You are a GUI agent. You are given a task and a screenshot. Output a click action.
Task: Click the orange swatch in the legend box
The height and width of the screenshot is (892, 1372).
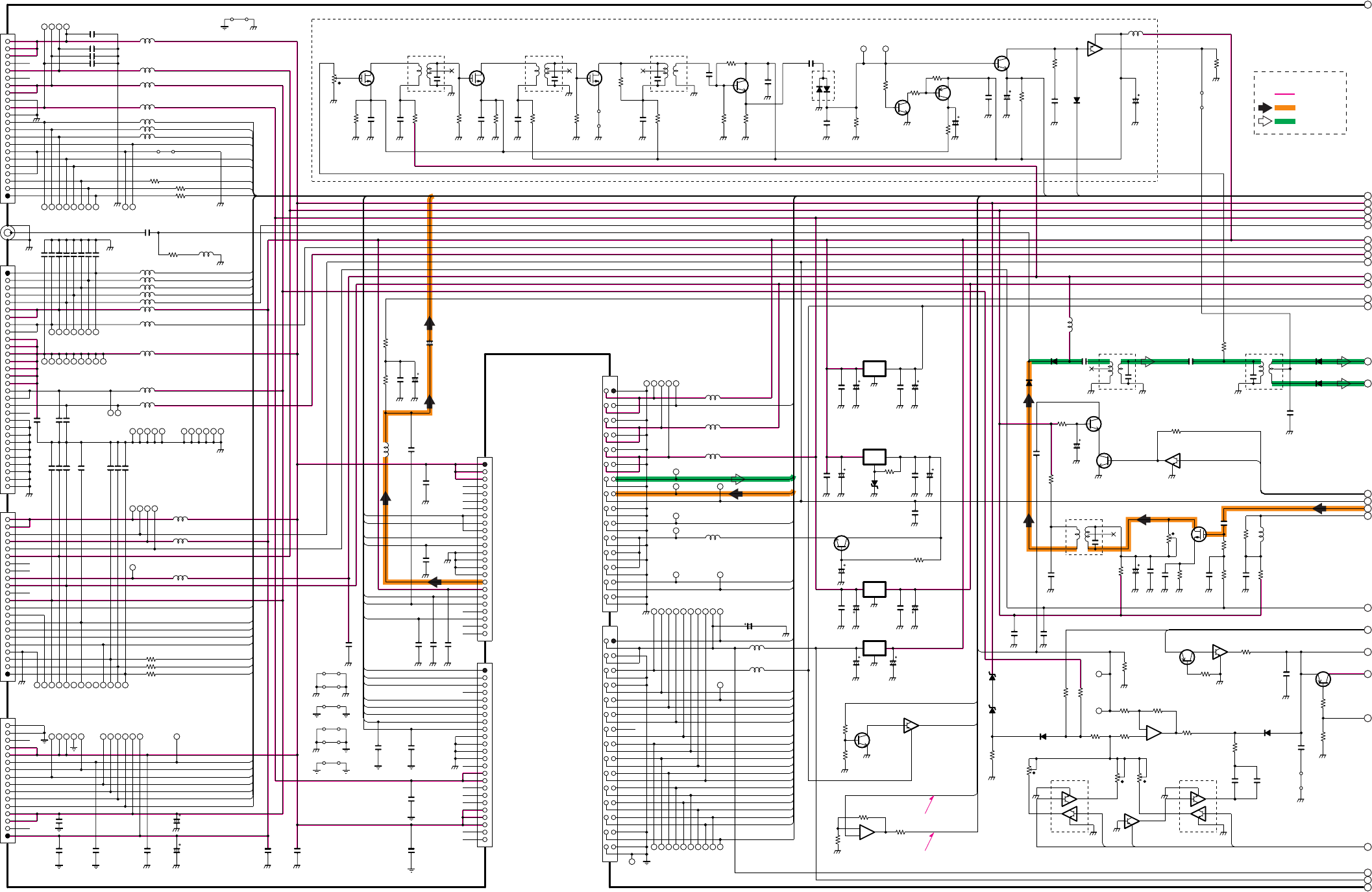coord(1285,108)
